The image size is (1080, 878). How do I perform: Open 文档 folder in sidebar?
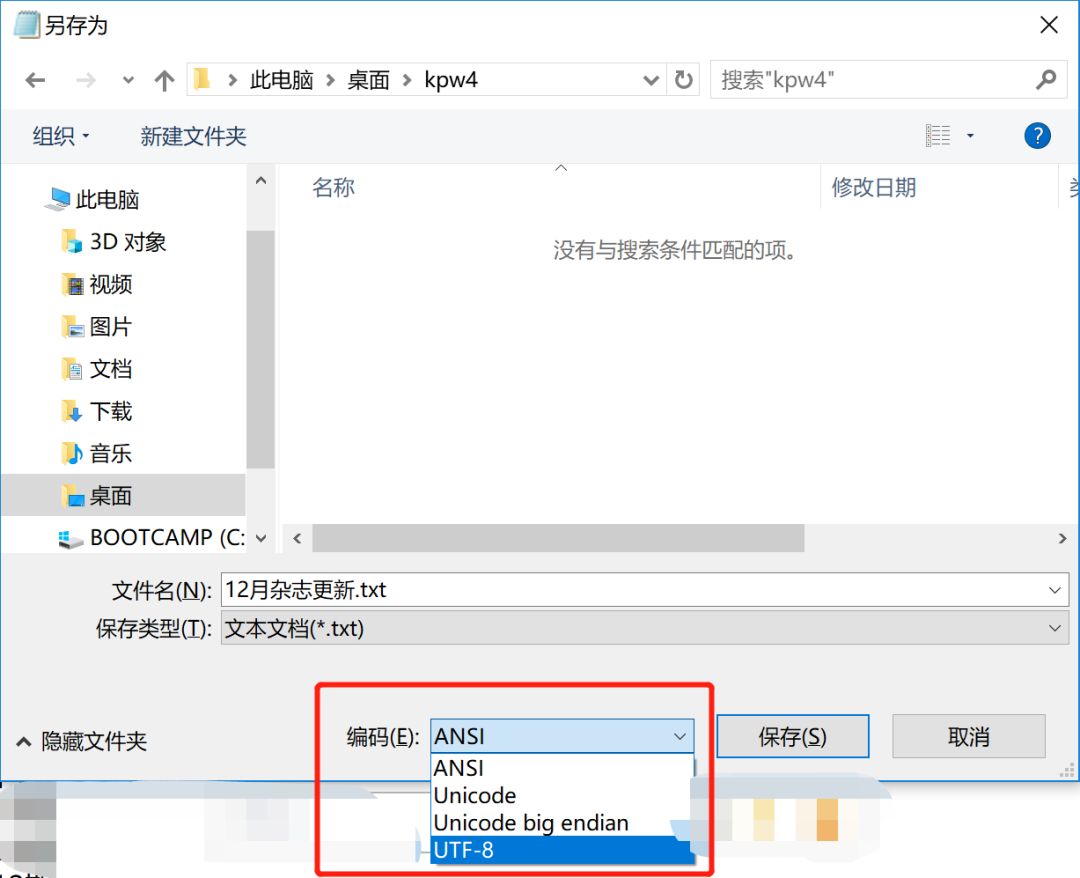pyautogui.click(x=96, y=369)
